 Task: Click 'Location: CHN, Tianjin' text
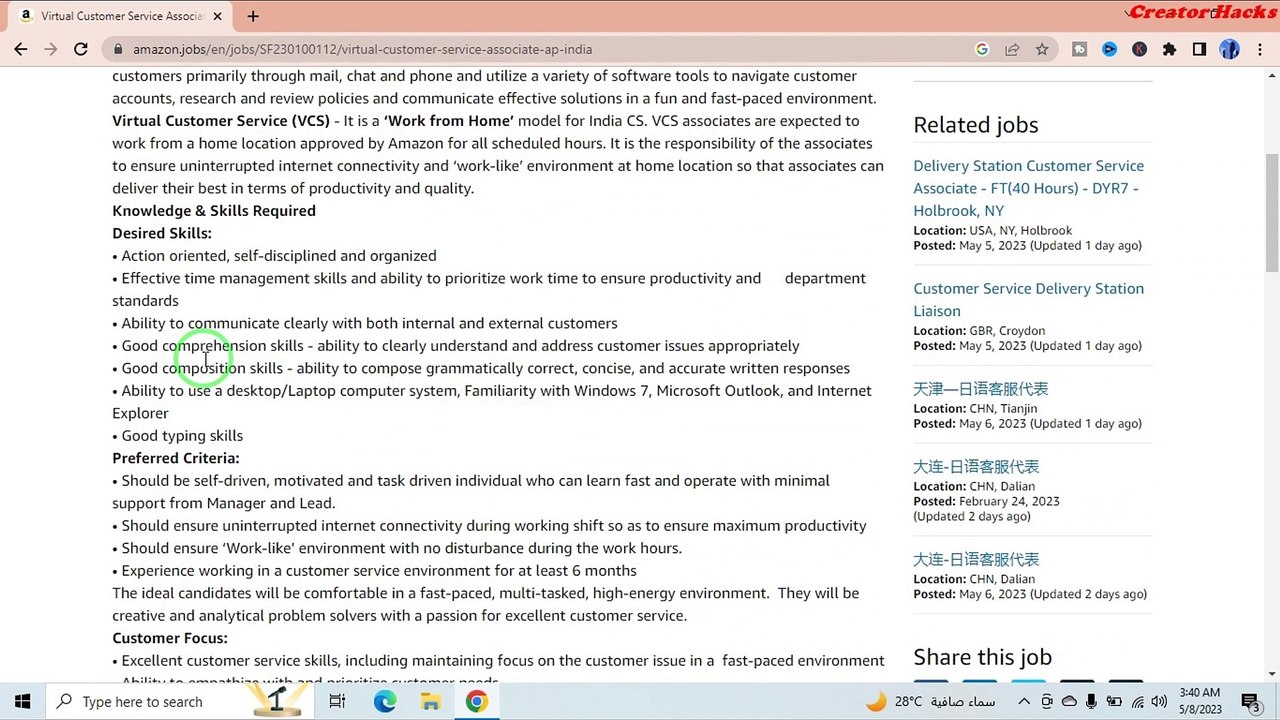click(x=975, y=409)
